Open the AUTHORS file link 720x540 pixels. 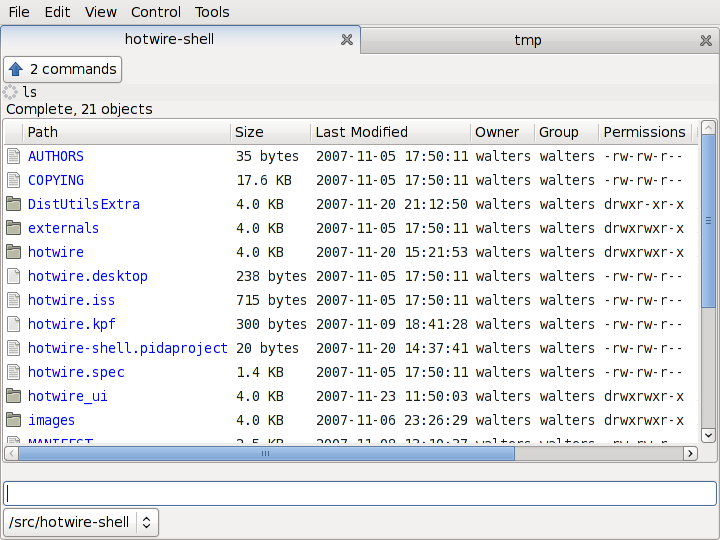point(56,156)
